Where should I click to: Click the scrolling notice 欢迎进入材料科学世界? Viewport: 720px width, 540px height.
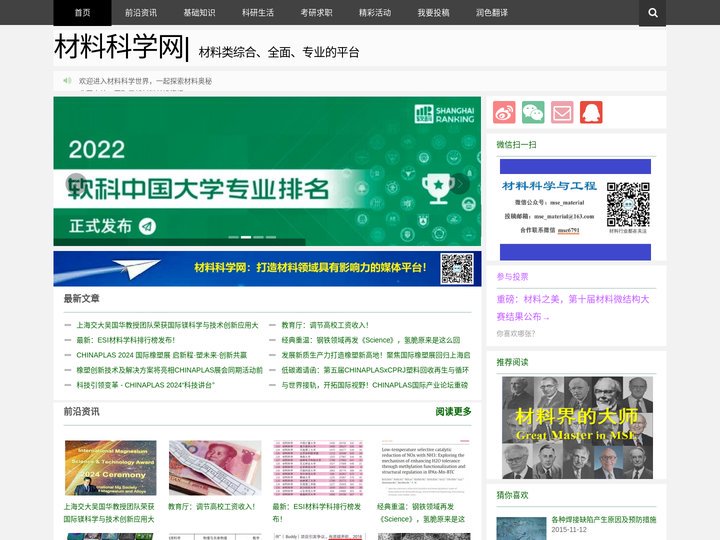pyautogui.click(x=145, y=81)
